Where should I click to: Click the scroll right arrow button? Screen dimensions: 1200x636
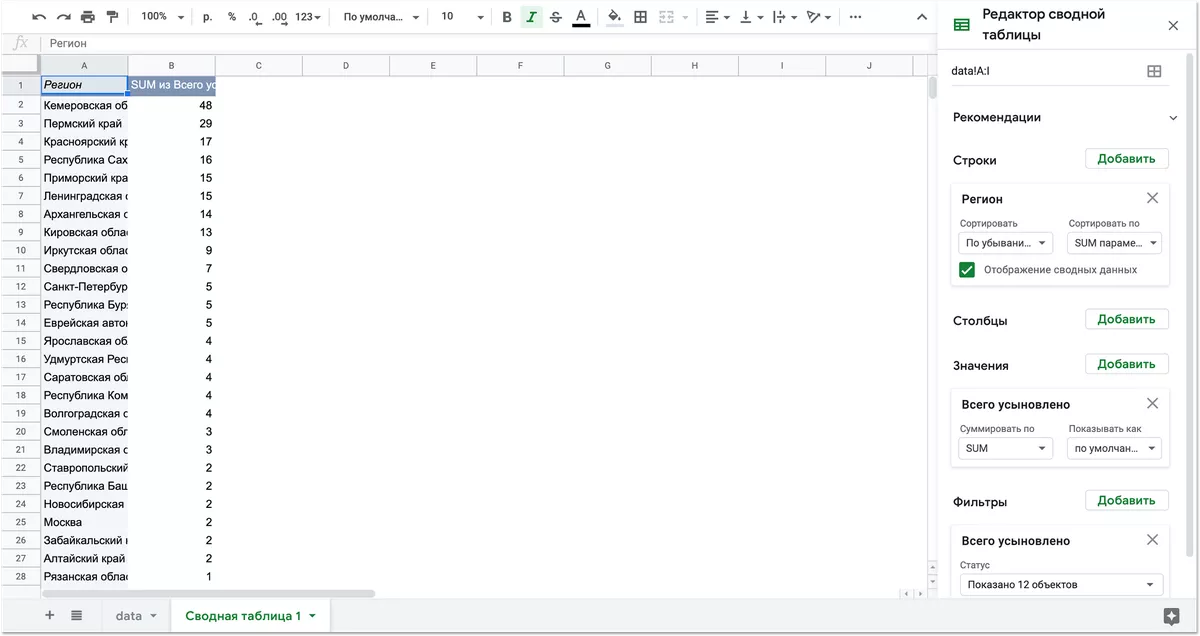click(x=919, y=594)
